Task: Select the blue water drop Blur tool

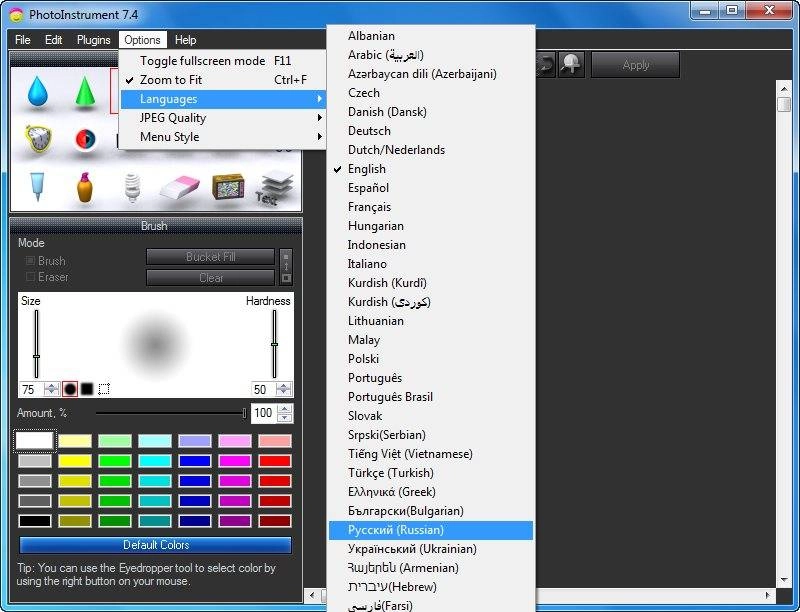Action: [38, 92]
